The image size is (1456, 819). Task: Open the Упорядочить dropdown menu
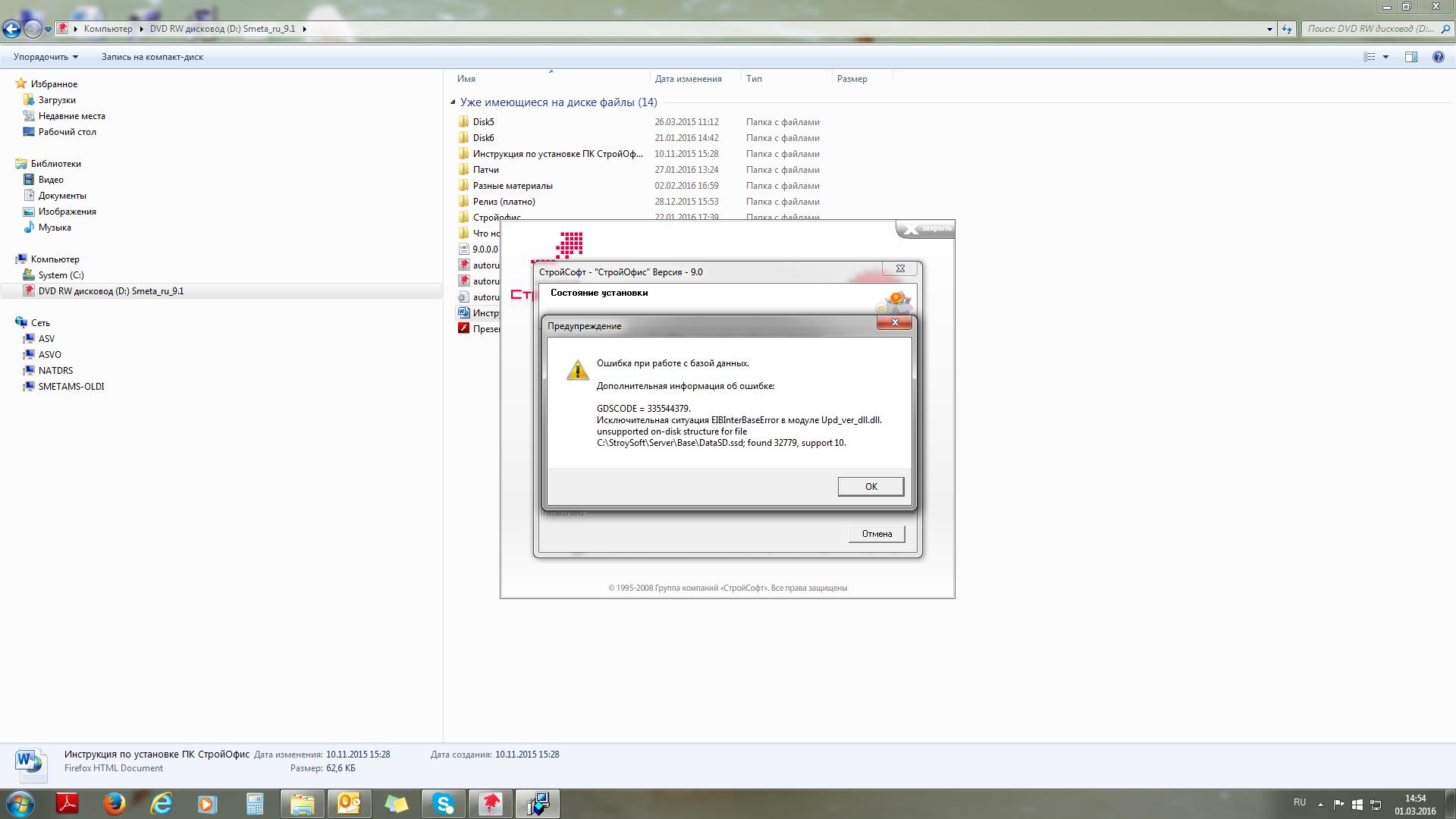[x=45, y=57]
